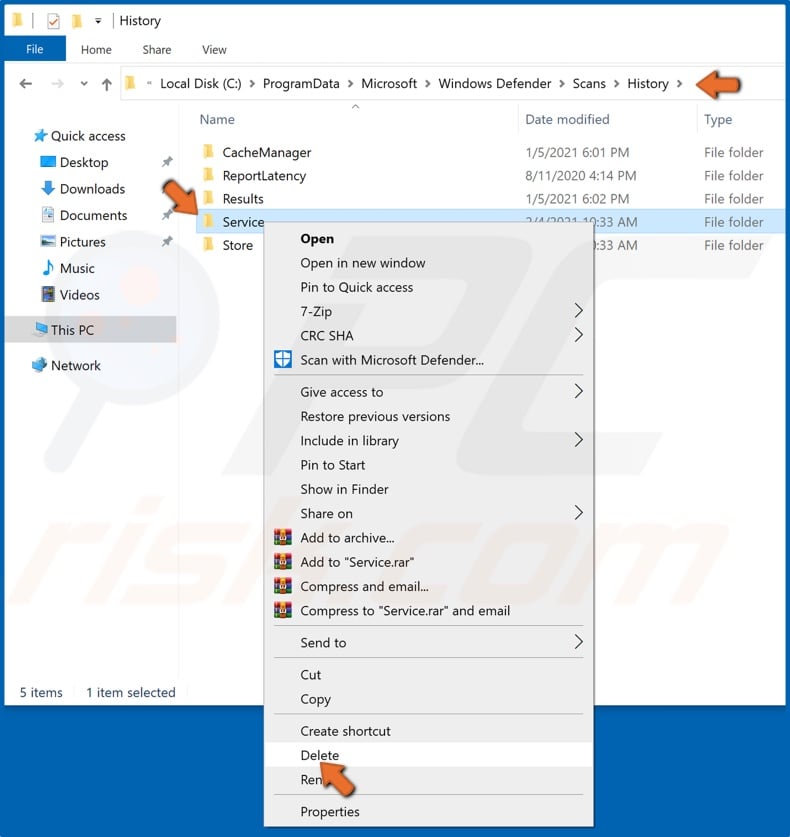
Task: Choose Copy from context menu
Action: pos(315,699)
